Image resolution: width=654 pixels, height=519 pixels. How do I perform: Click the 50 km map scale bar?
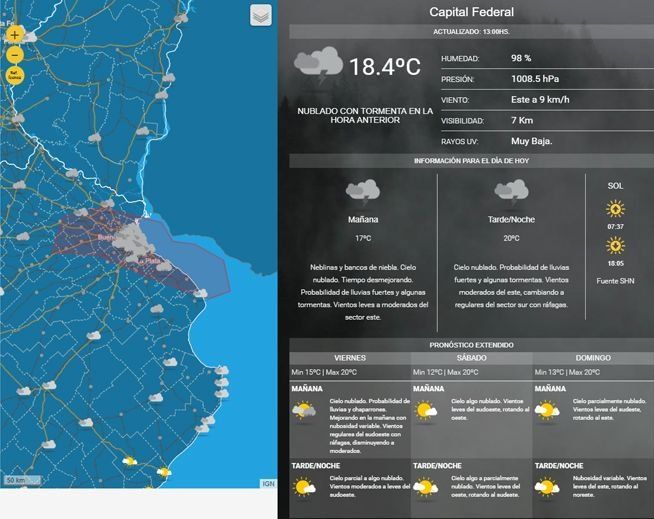point(16,481)
